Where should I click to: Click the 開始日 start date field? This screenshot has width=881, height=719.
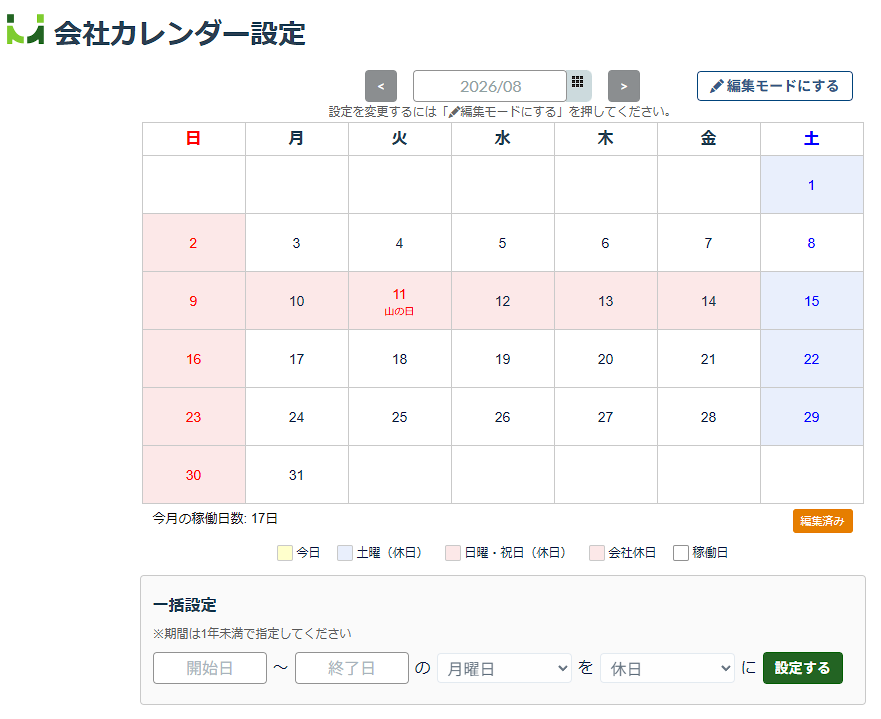pyautogui.click(x=210, y=668)
